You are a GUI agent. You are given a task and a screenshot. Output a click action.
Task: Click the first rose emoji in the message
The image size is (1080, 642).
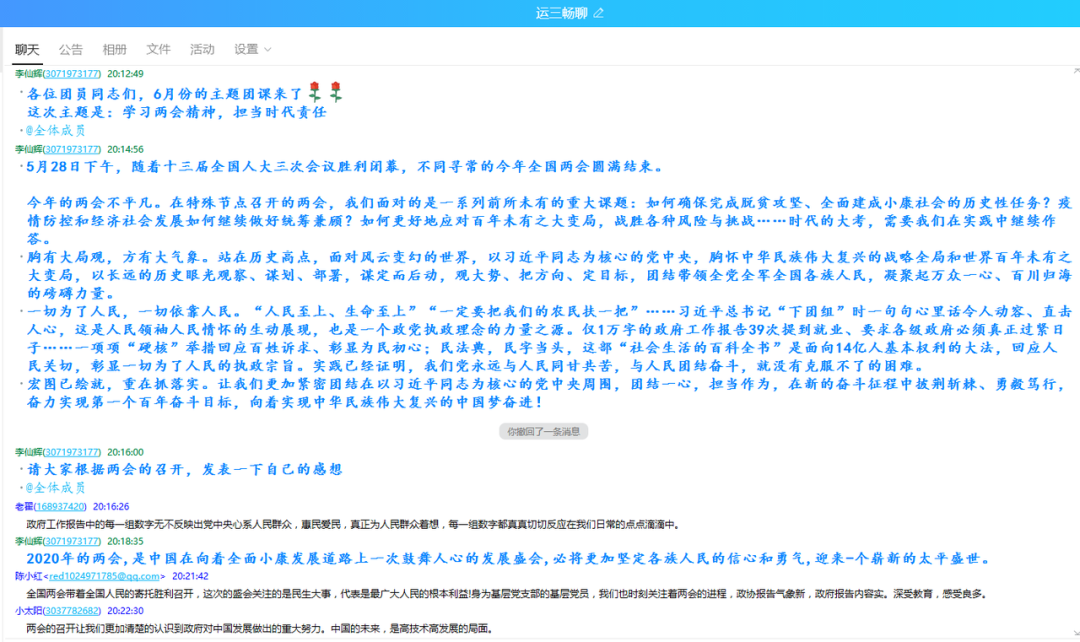click(315, 93)
